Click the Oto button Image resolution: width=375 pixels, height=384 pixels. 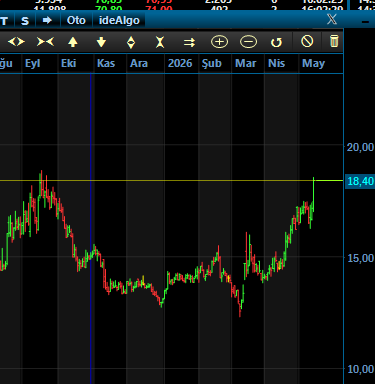coord(76,20)
